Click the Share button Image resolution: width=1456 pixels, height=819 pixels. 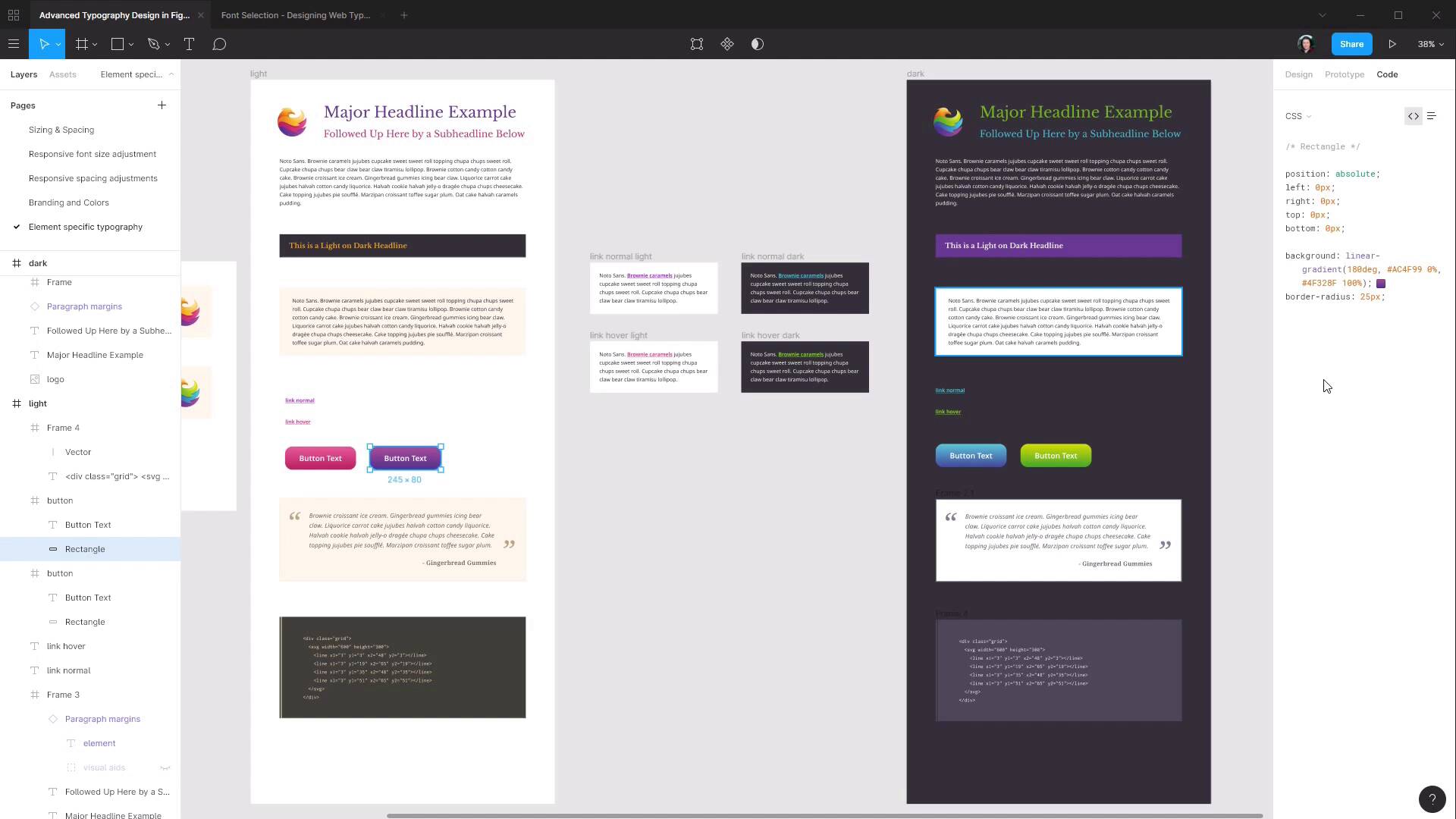tap(1351, 44)
